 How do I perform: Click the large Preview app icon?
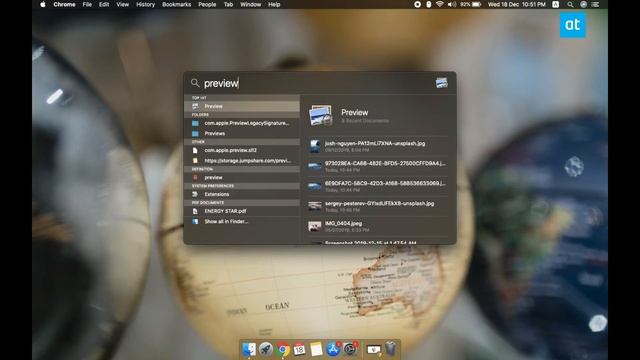320,116
